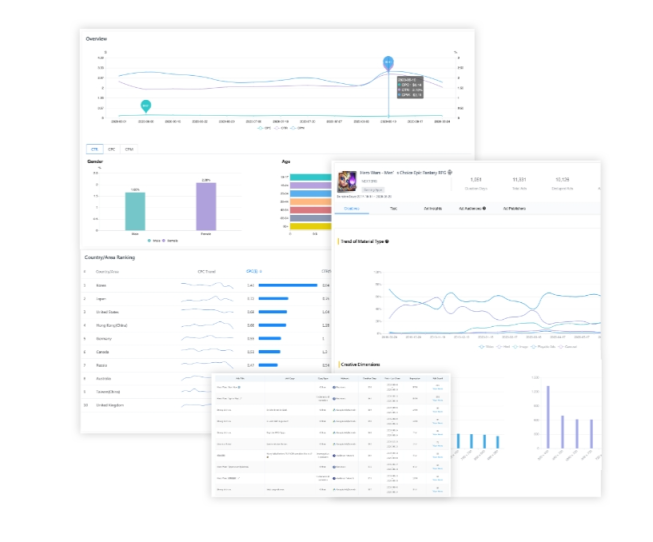This screenshot has width=653, height=542.
Task: Toggle the Female legend item in Gender chart
Action: click(x=169, y=241)
